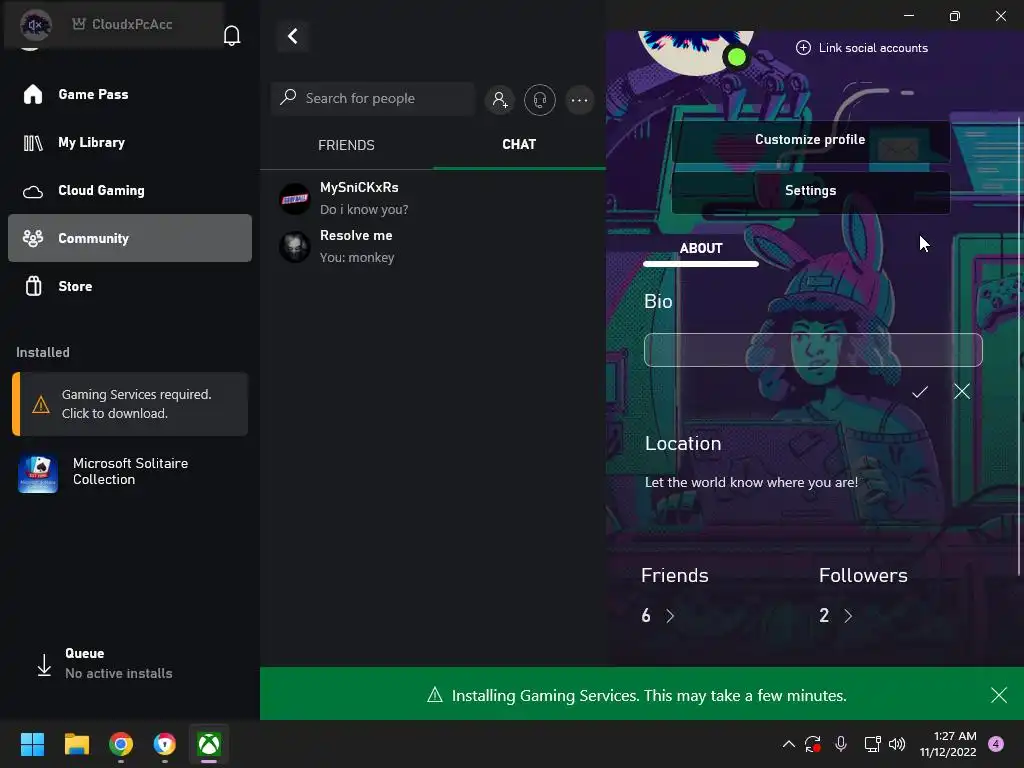Expand Followers list chevron

pos(848,616)
